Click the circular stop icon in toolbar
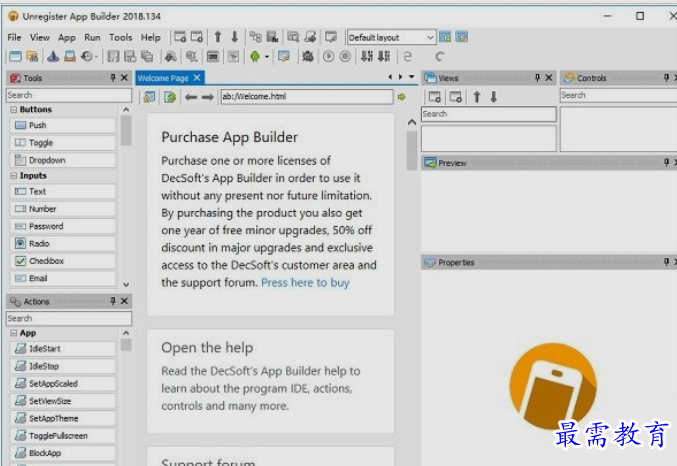 click(345, 57)
